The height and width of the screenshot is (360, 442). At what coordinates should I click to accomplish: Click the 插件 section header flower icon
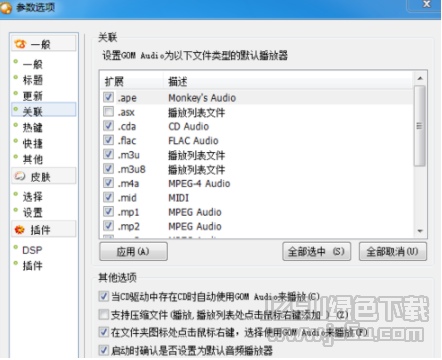click(x=20, y=229)
